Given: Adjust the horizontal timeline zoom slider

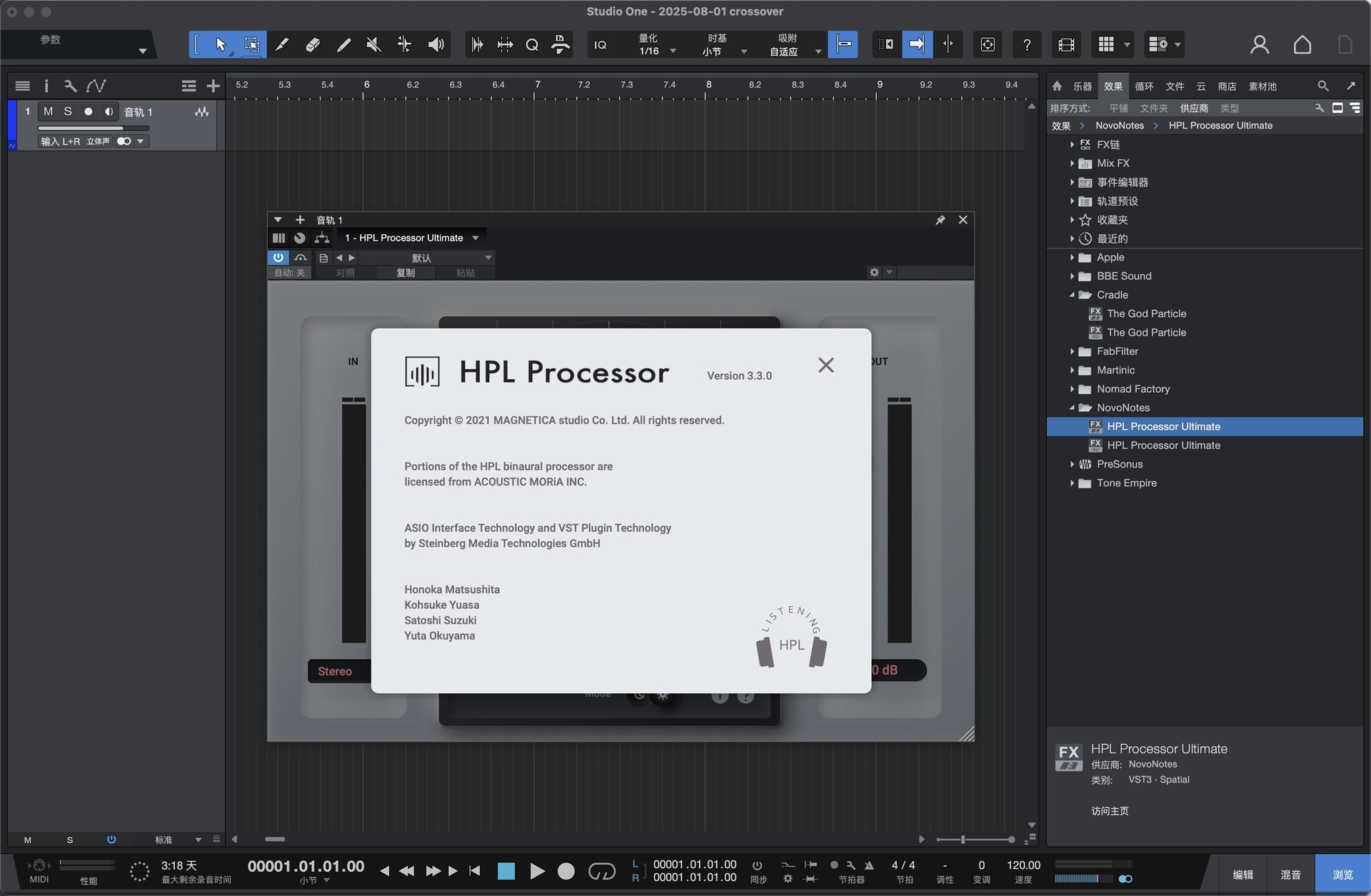Looking at the screenshot, I should (975, 840).
